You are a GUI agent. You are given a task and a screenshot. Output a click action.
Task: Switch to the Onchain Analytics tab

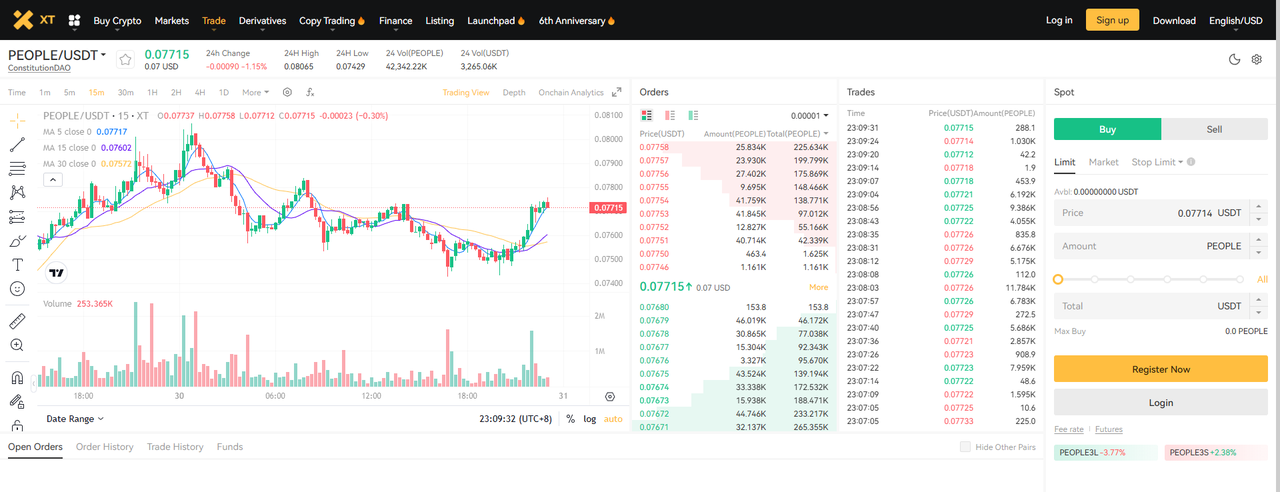571,92
